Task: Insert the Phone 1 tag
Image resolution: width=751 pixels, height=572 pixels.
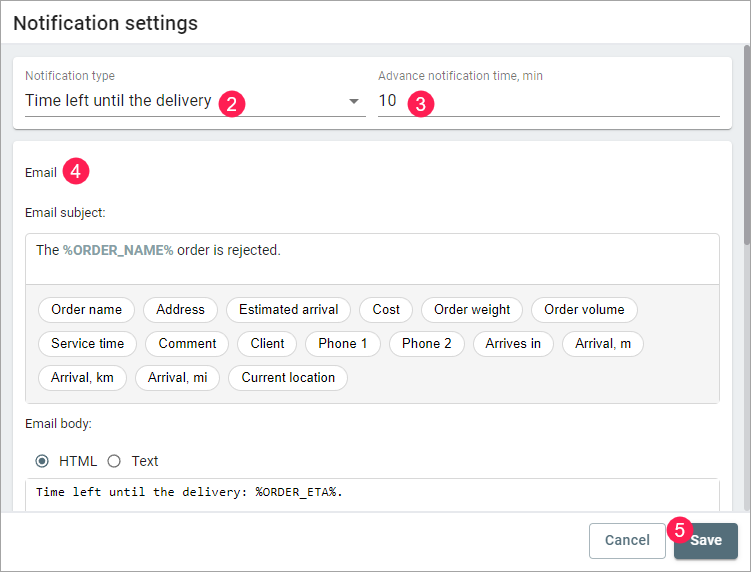Action: point(343,344)
